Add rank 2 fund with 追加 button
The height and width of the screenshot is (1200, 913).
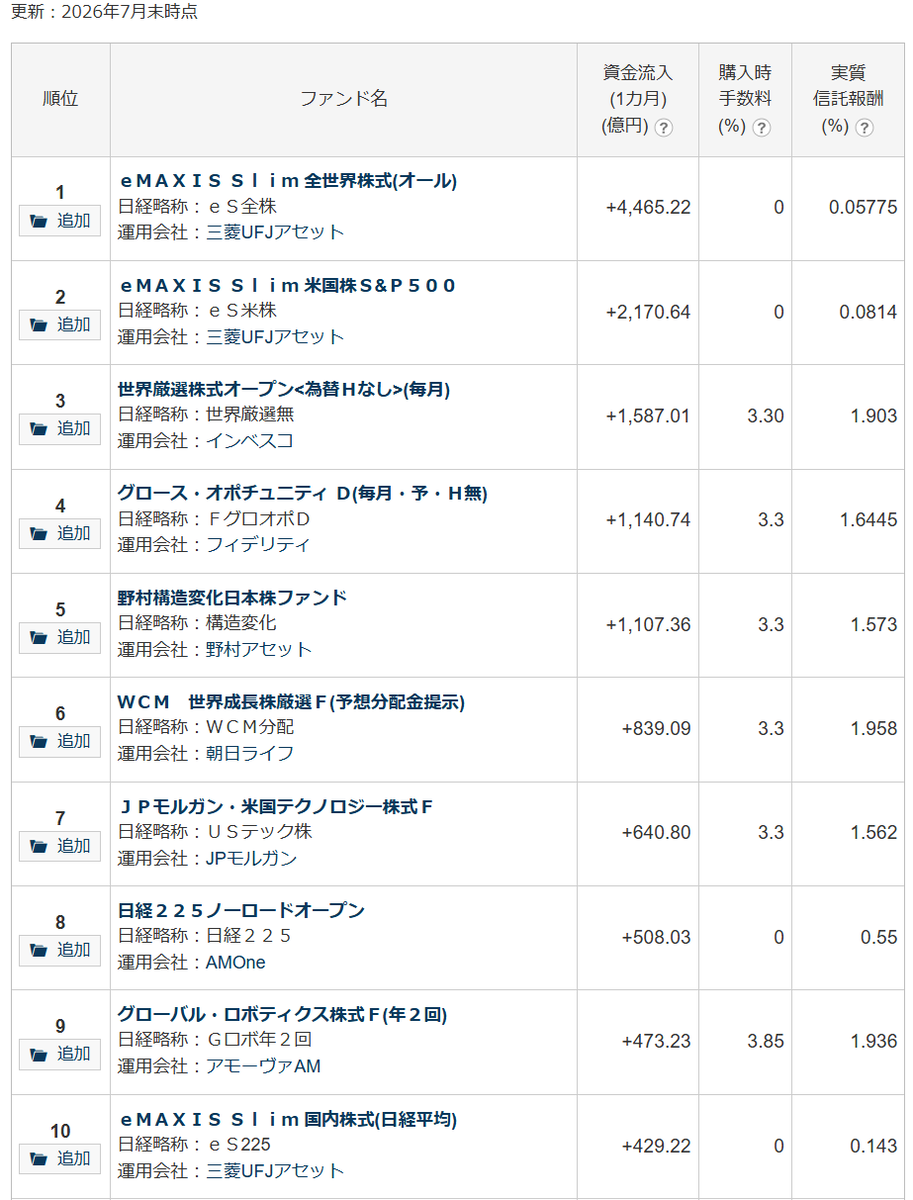click(60, 325)
